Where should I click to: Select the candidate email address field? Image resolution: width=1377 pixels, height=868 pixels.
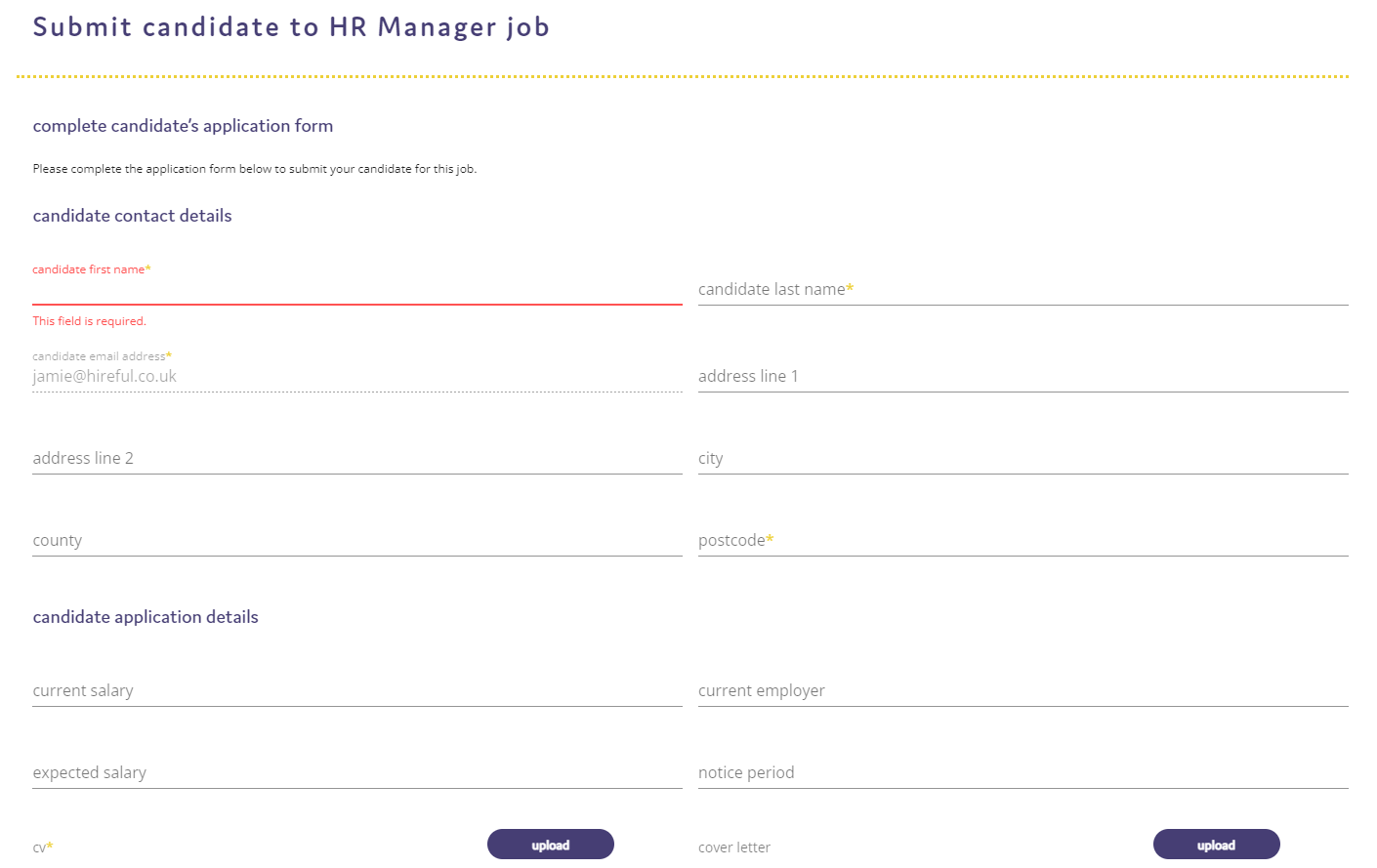[x=356, y=377]
